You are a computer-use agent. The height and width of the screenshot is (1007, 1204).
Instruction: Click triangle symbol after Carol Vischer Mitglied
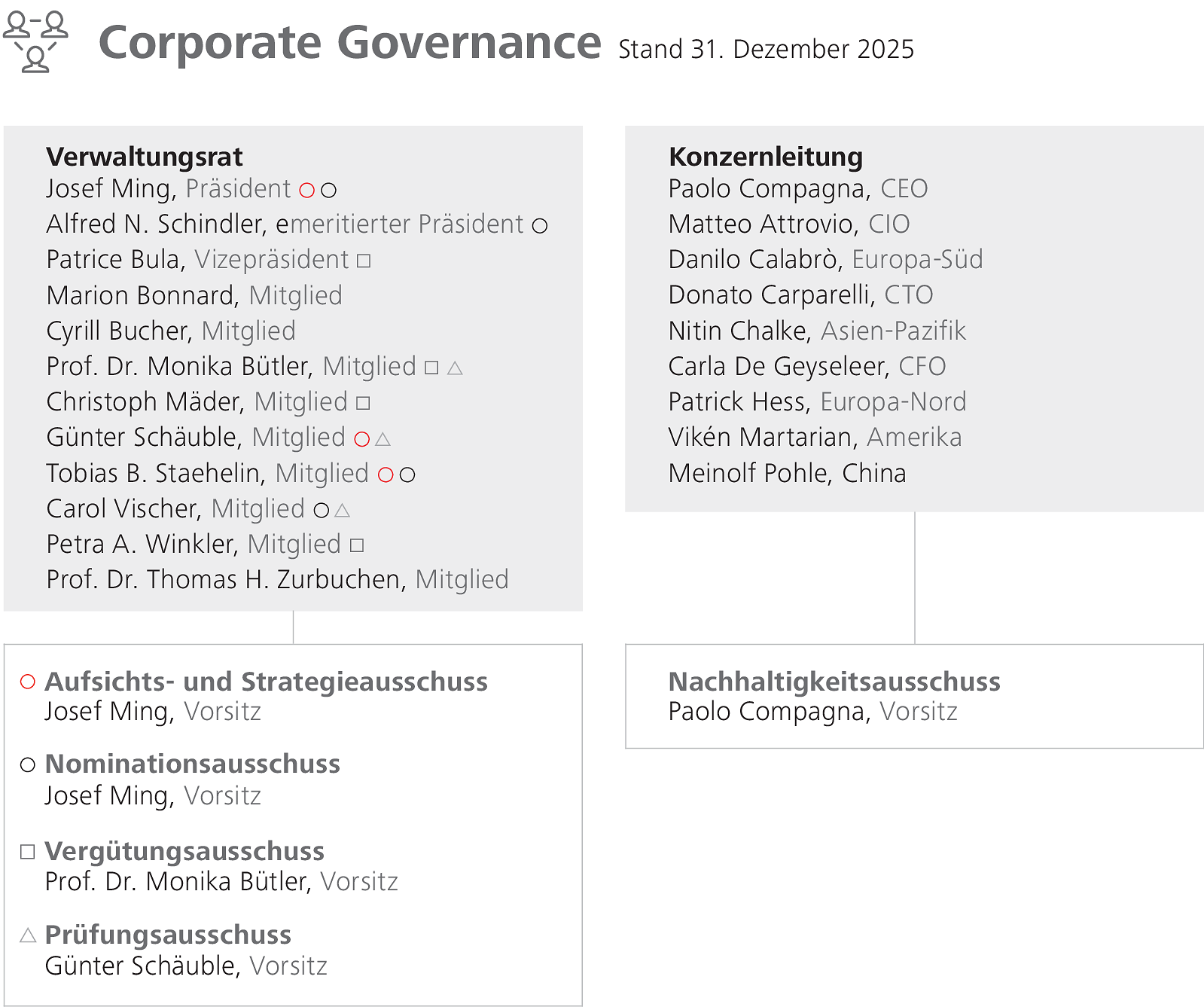pyautogui.click(x=343, y=511)
